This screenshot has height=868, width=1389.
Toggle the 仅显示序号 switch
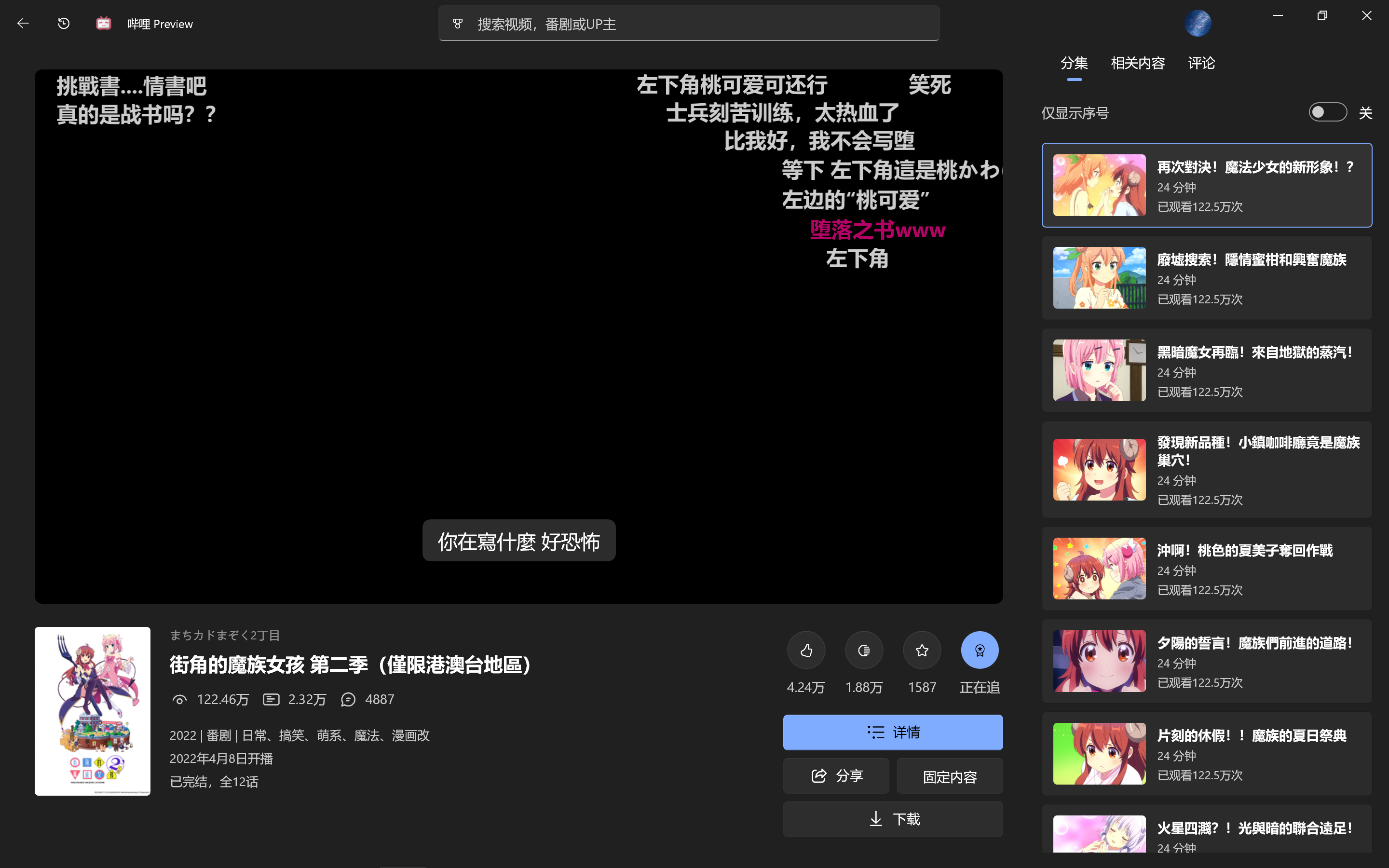point(1328,112)
